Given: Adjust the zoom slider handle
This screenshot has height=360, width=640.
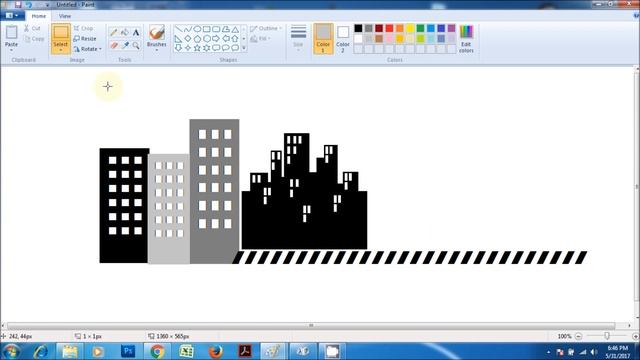Looking at the screenshot, I should [607, 336].
